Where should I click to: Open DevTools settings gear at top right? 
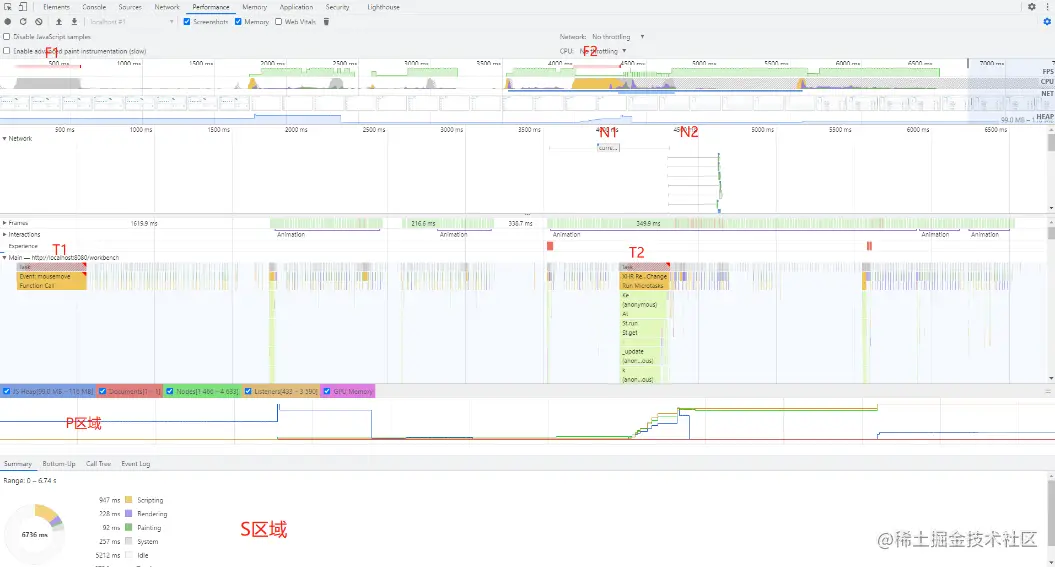1031,7
